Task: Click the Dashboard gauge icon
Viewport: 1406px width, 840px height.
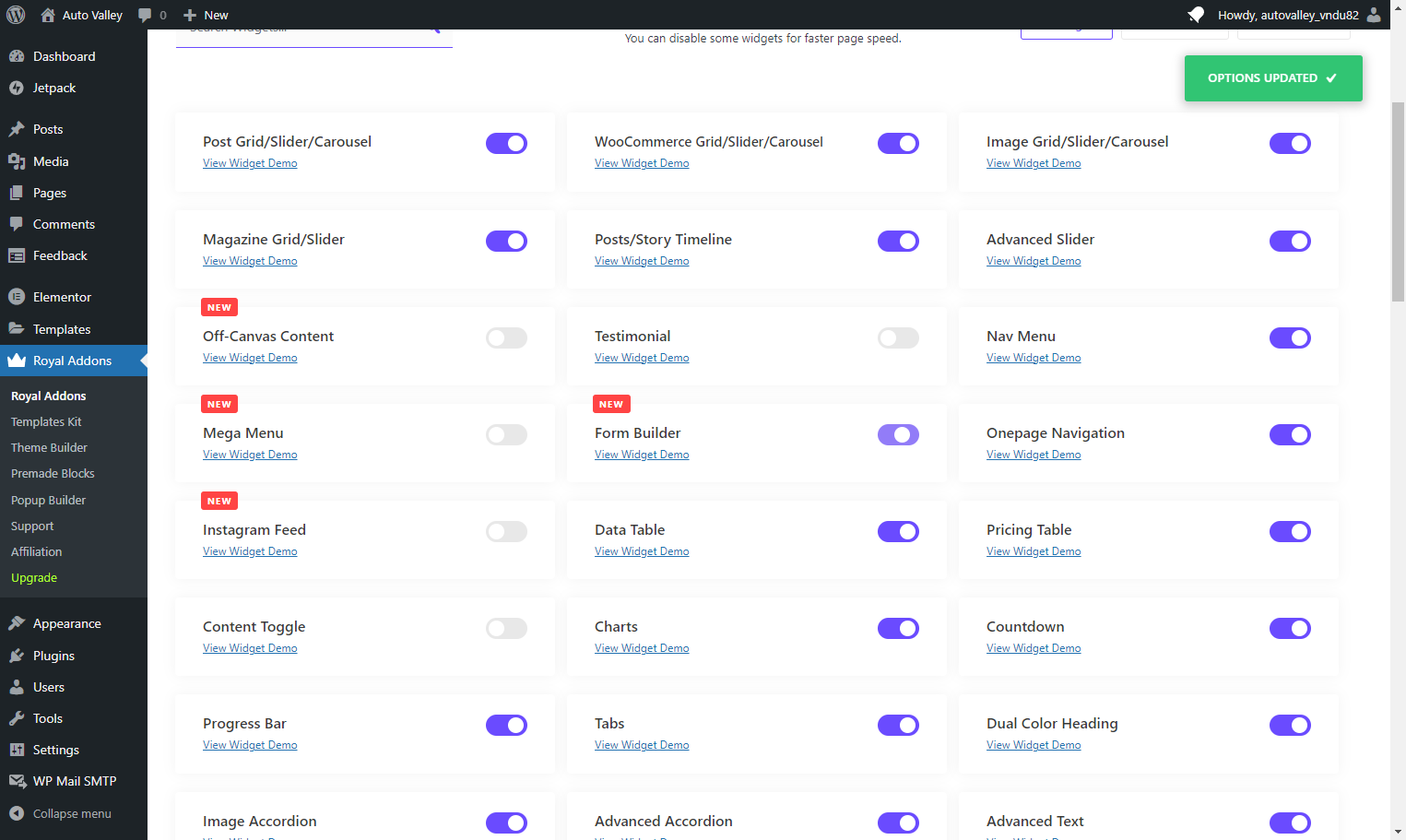Action: [x=17, y=56]
